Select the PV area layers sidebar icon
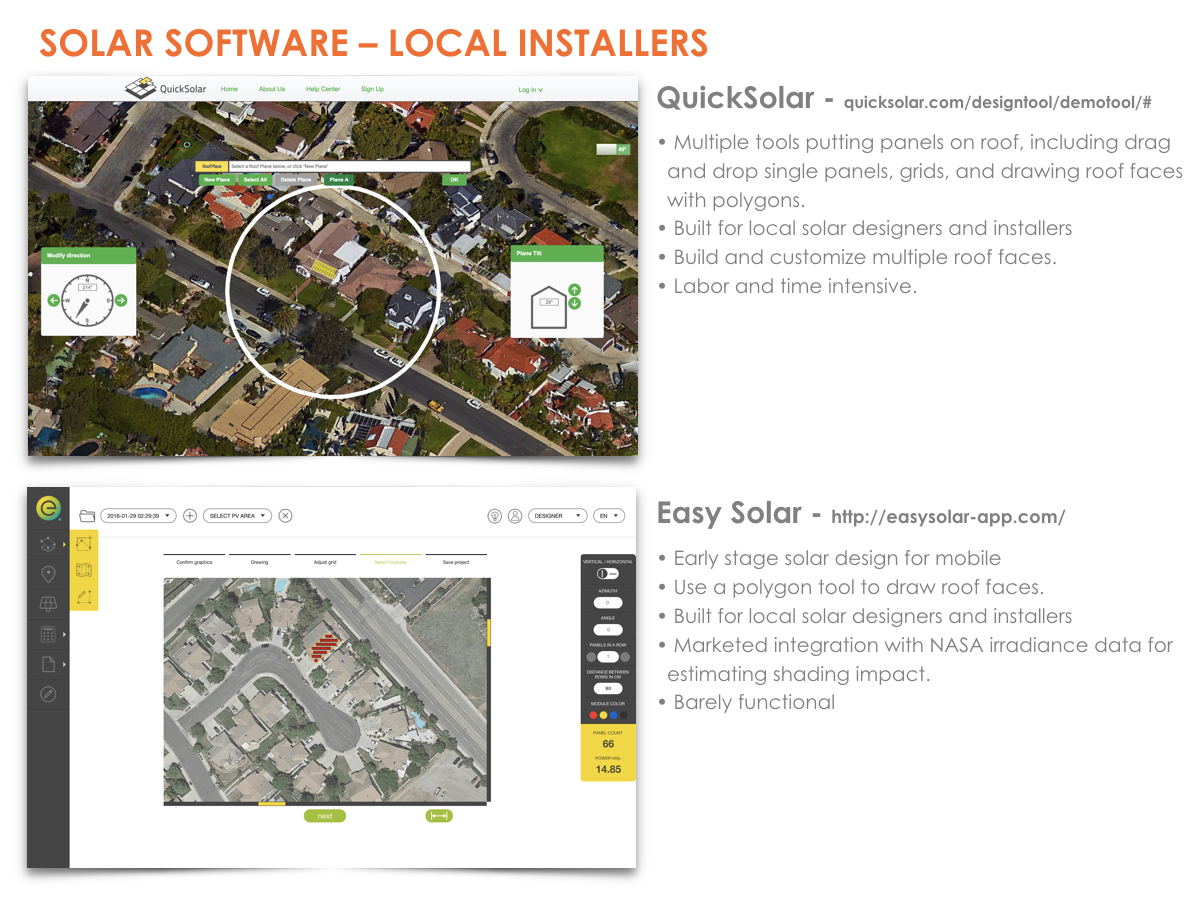1200x900 pixels. (47, 544)
